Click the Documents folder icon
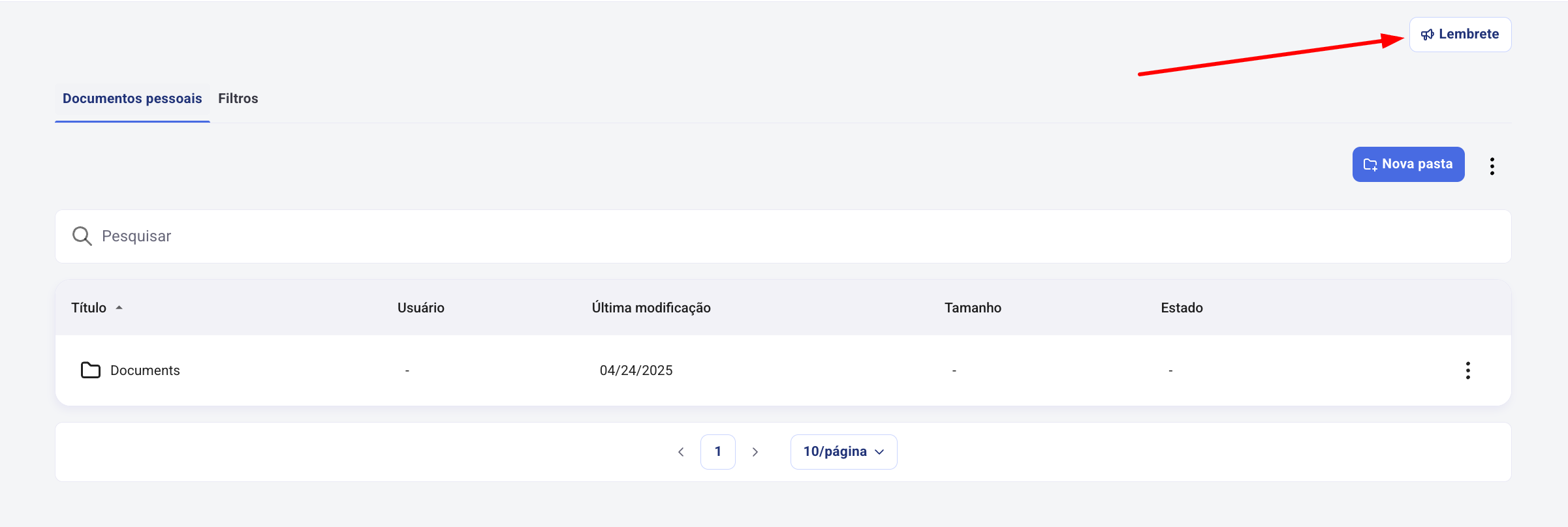 [x=90, y=370]
